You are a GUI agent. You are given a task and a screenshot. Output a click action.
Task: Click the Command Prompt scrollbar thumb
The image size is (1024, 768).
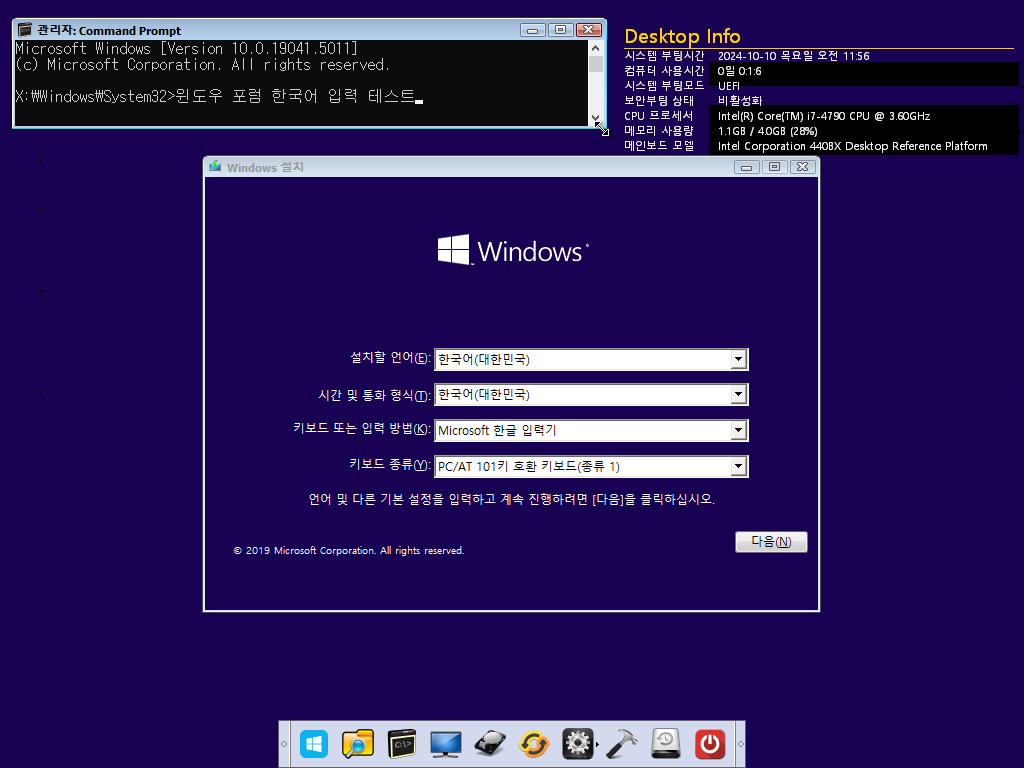point(596,64)
